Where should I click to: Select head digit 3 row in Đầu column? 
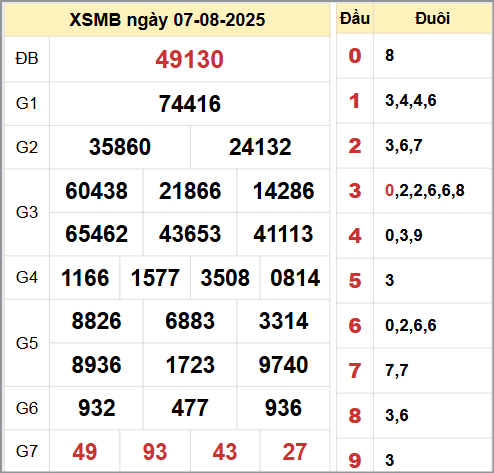coord(355,191)
